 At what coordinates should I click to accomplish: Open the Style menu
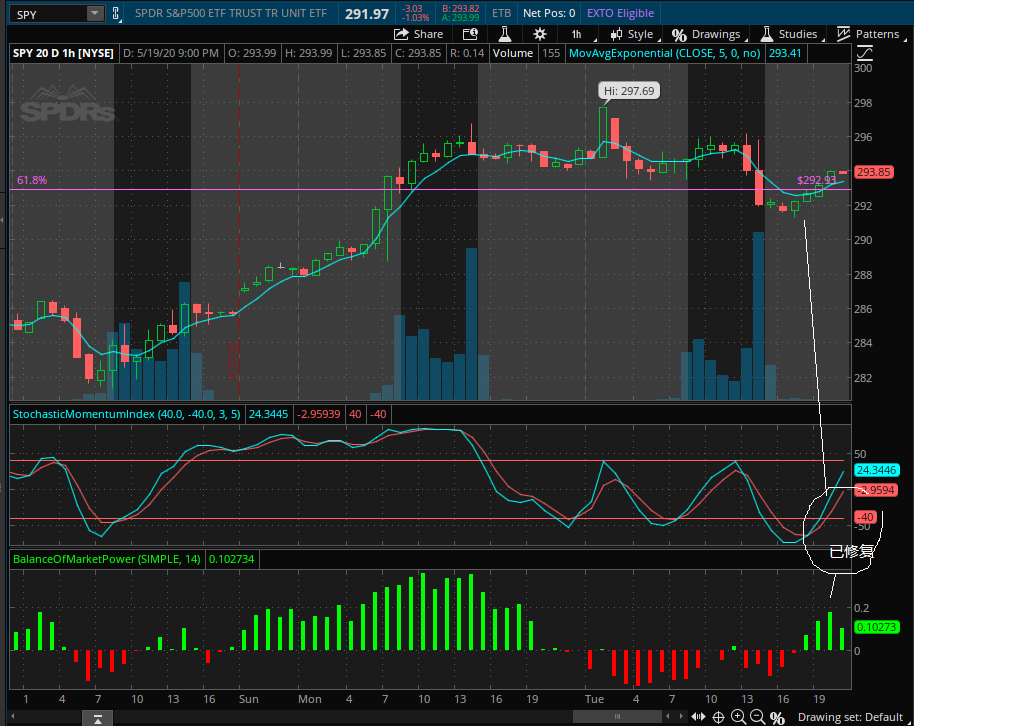point(634,34)
